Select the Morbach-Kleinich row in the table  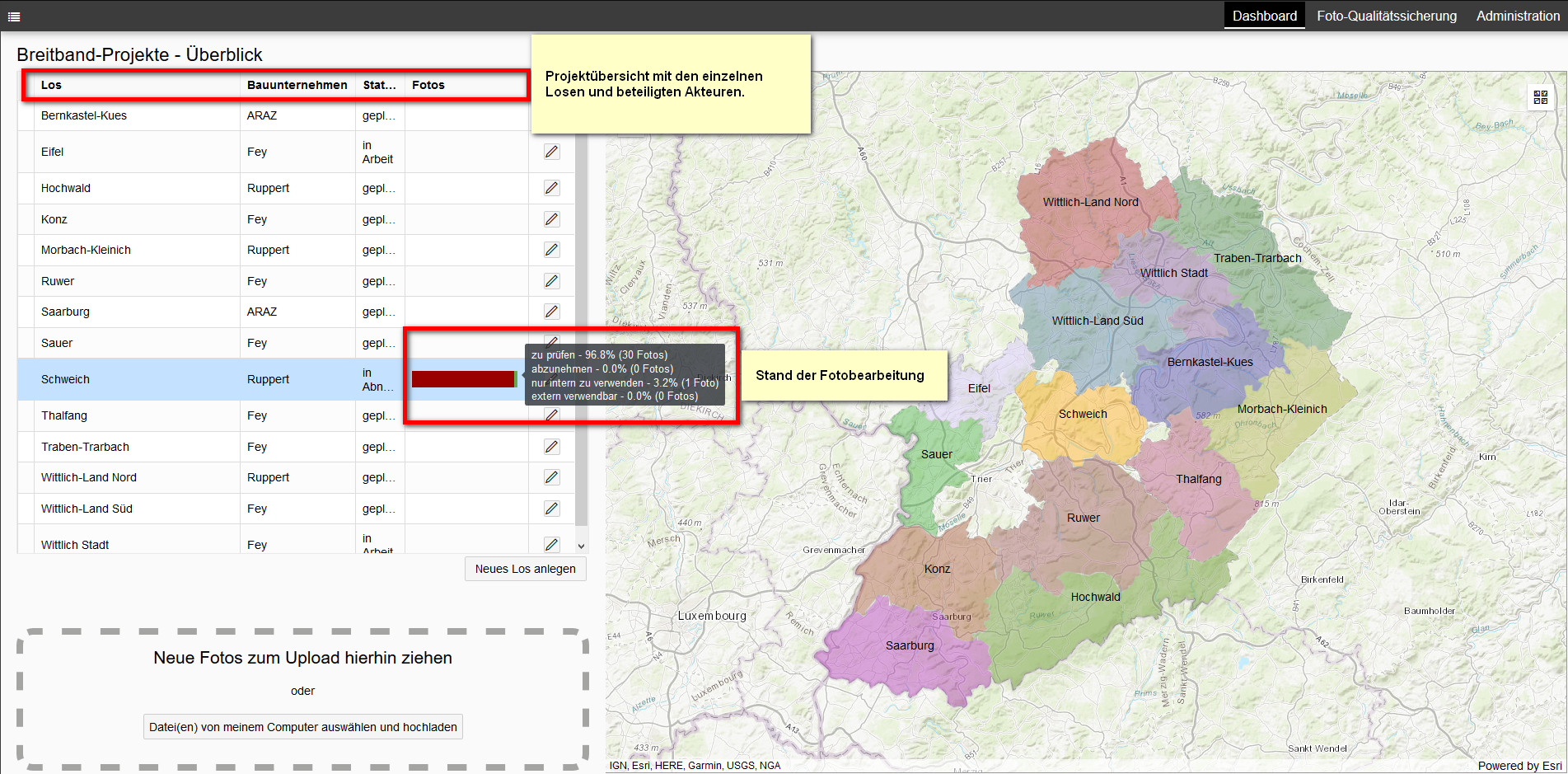pyautogui.click(x=297, y=250)
